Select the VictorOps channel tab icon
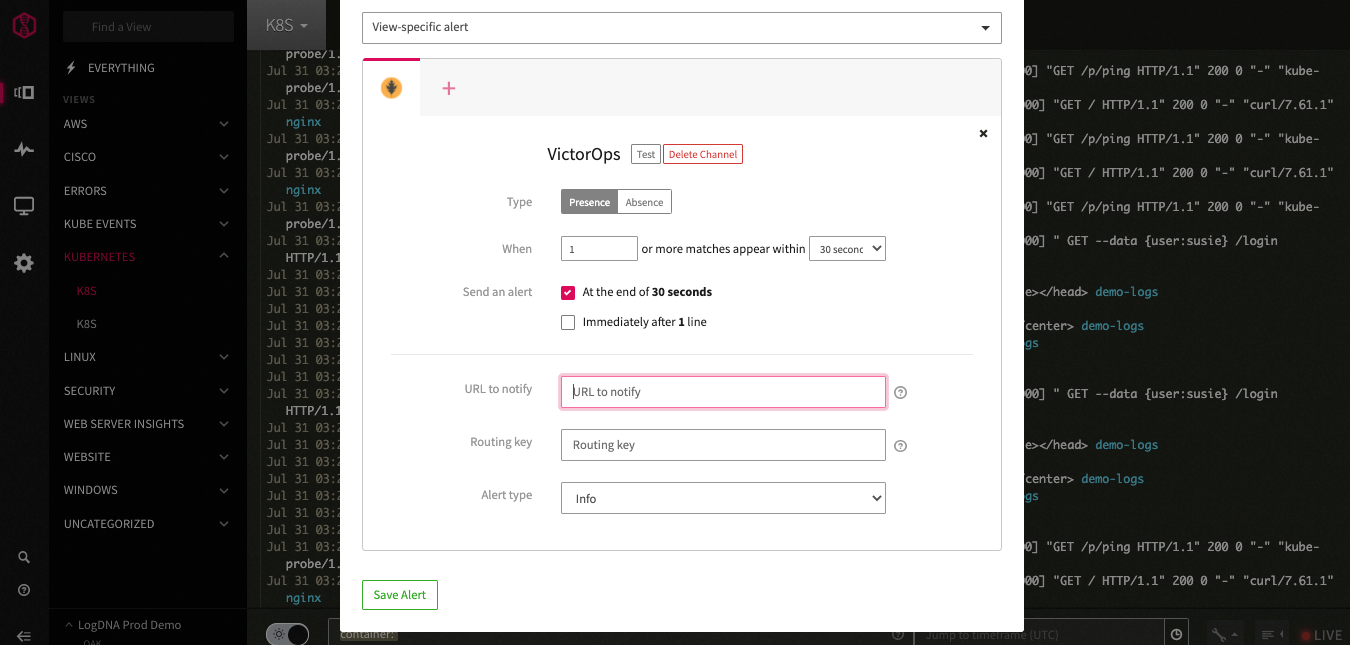Screen dimensions: 1350x645 pyautogui.click(x=391, y=88)
